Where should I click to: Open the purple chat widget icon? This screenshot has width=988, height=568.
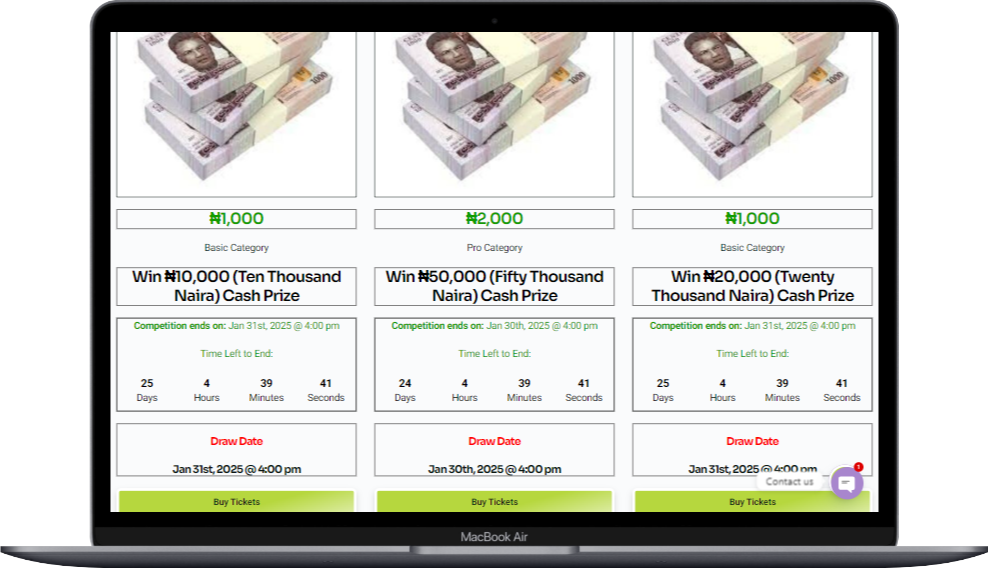847,484
